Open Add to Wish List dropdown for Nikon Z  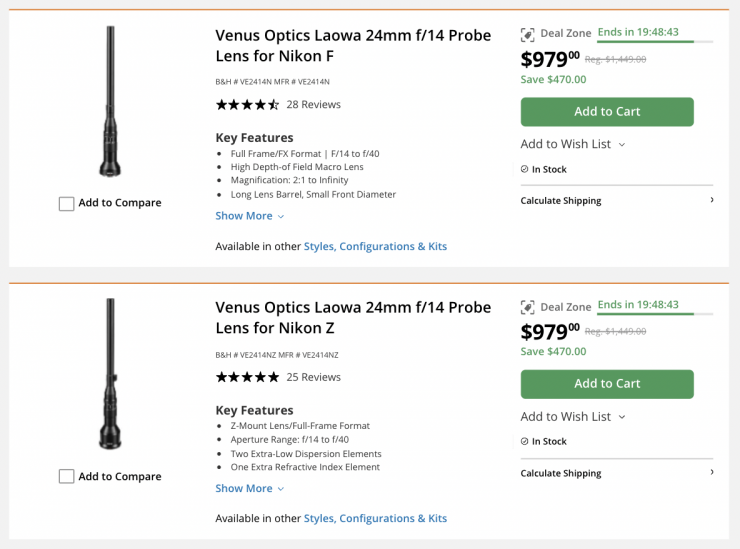pyautogui.click(x=572, y=416)
